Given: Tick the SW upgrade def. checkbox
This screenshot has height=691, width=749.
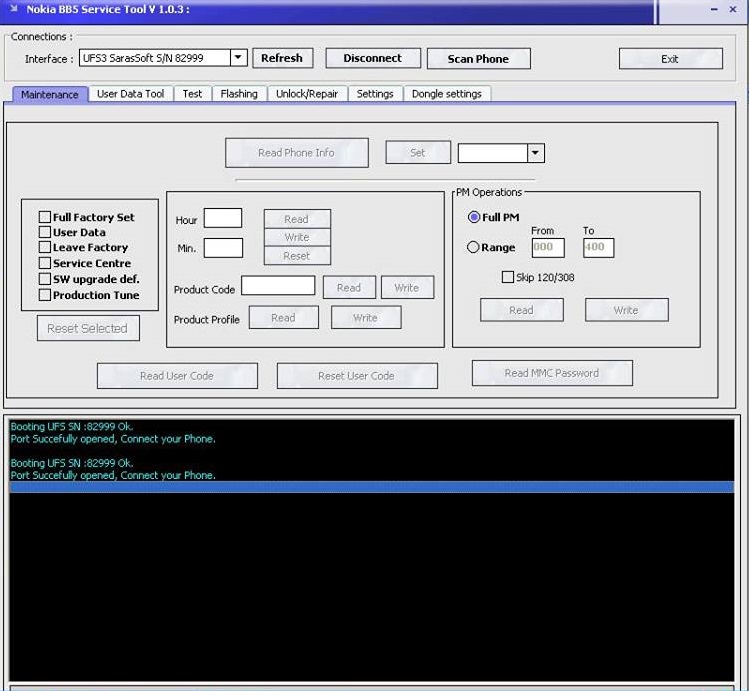Looking at the screenshot, I should 44,279.
